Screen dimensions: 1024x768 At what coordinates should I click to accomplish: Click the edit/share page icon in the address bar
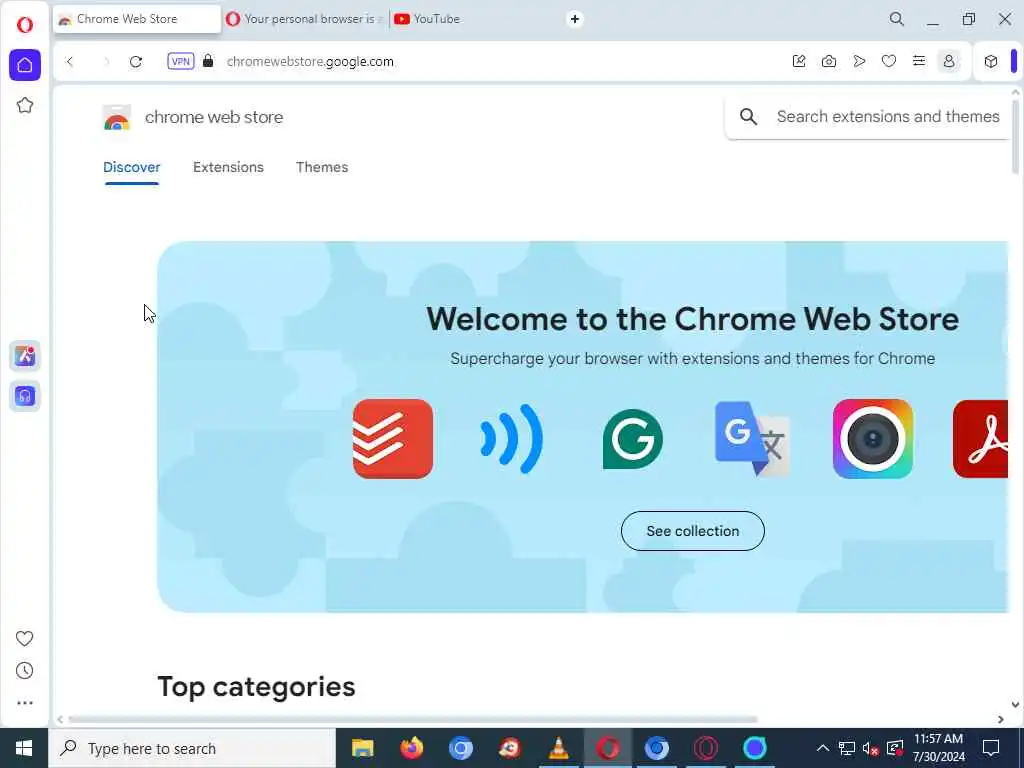coord(799,61)
